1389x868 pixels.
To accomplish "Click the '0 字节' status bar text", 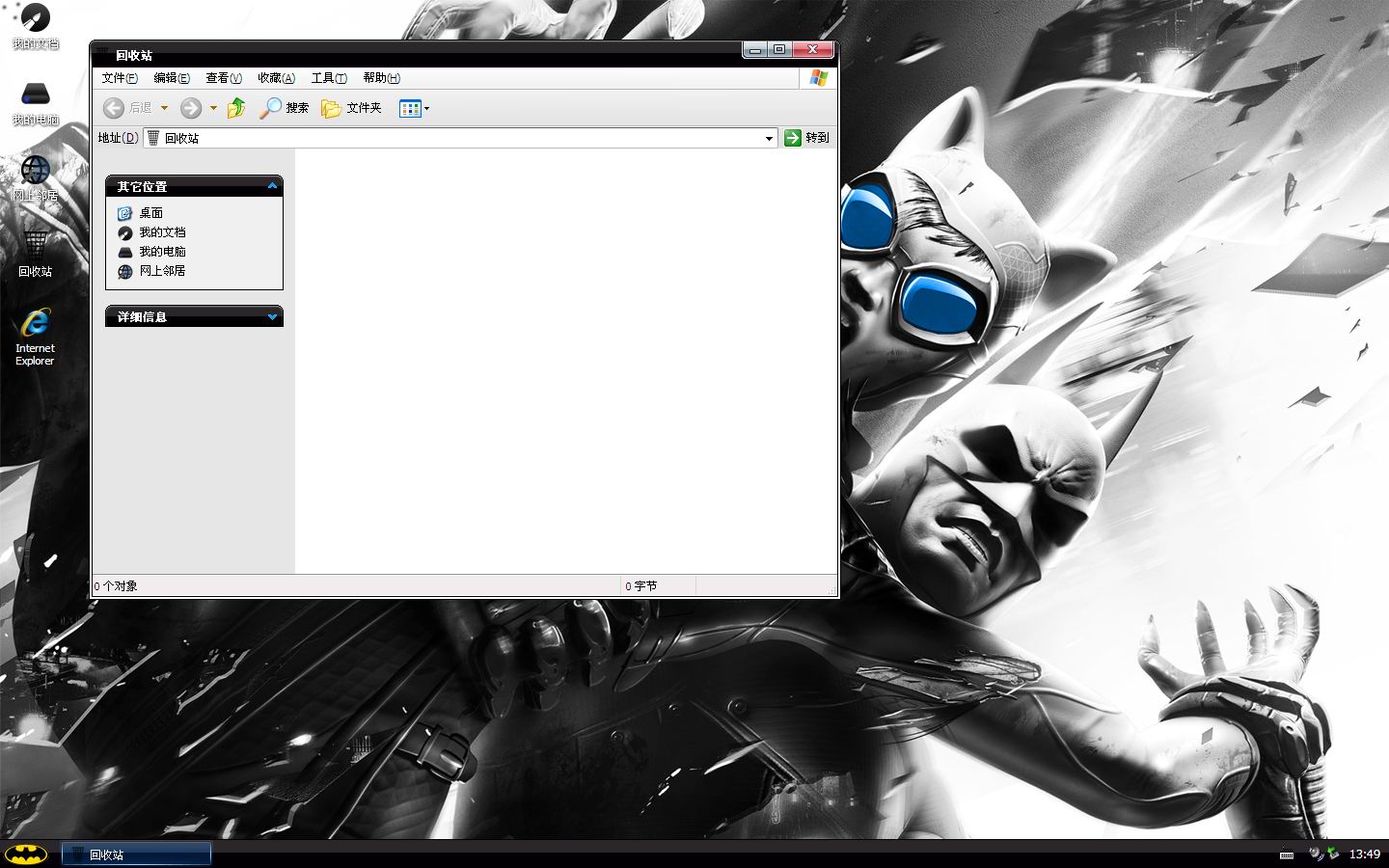I will click(x=640, y=586).
